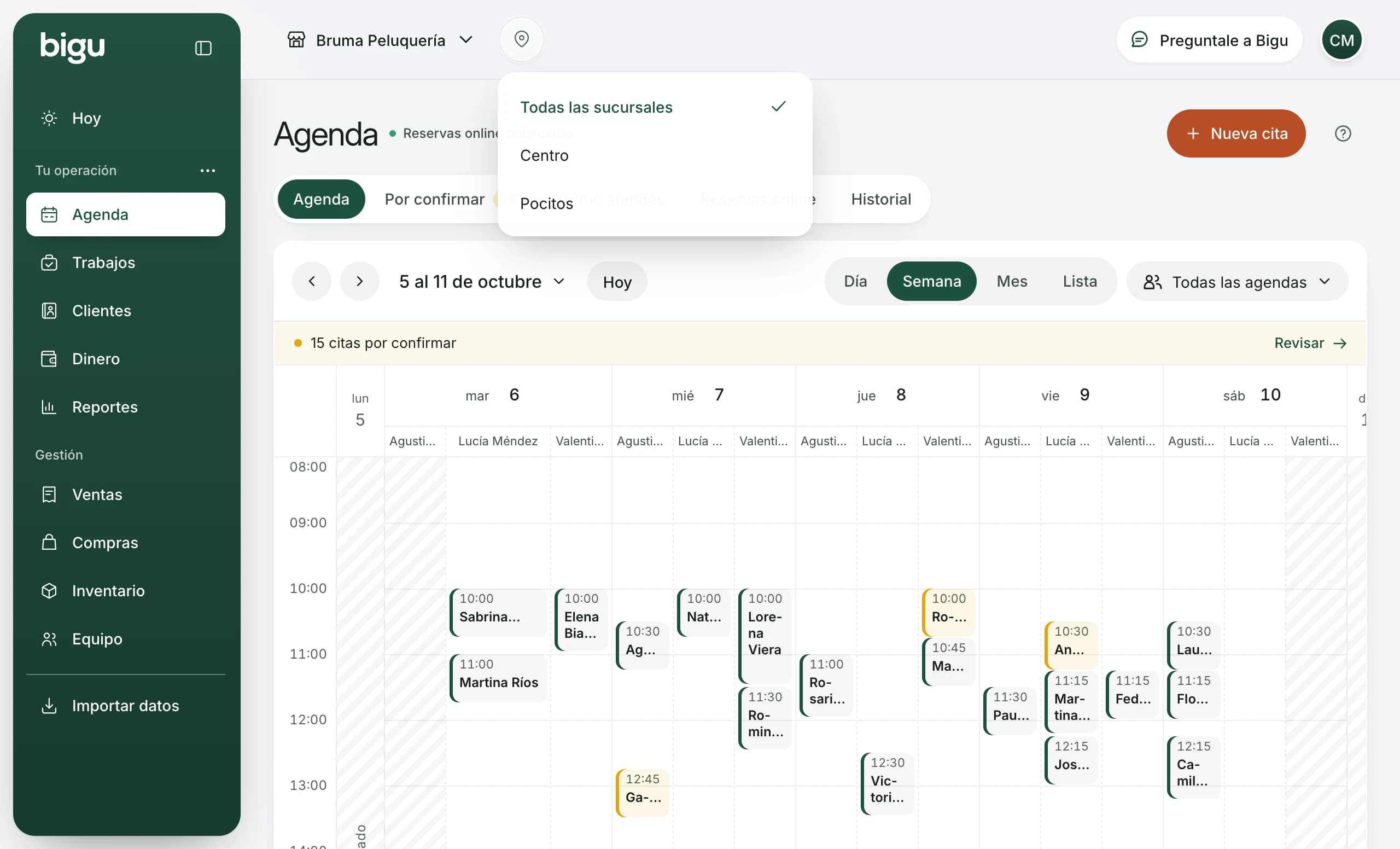Go to previous week arrow
The height and width of the screenshot is (849, 1400).
[311, 281]
